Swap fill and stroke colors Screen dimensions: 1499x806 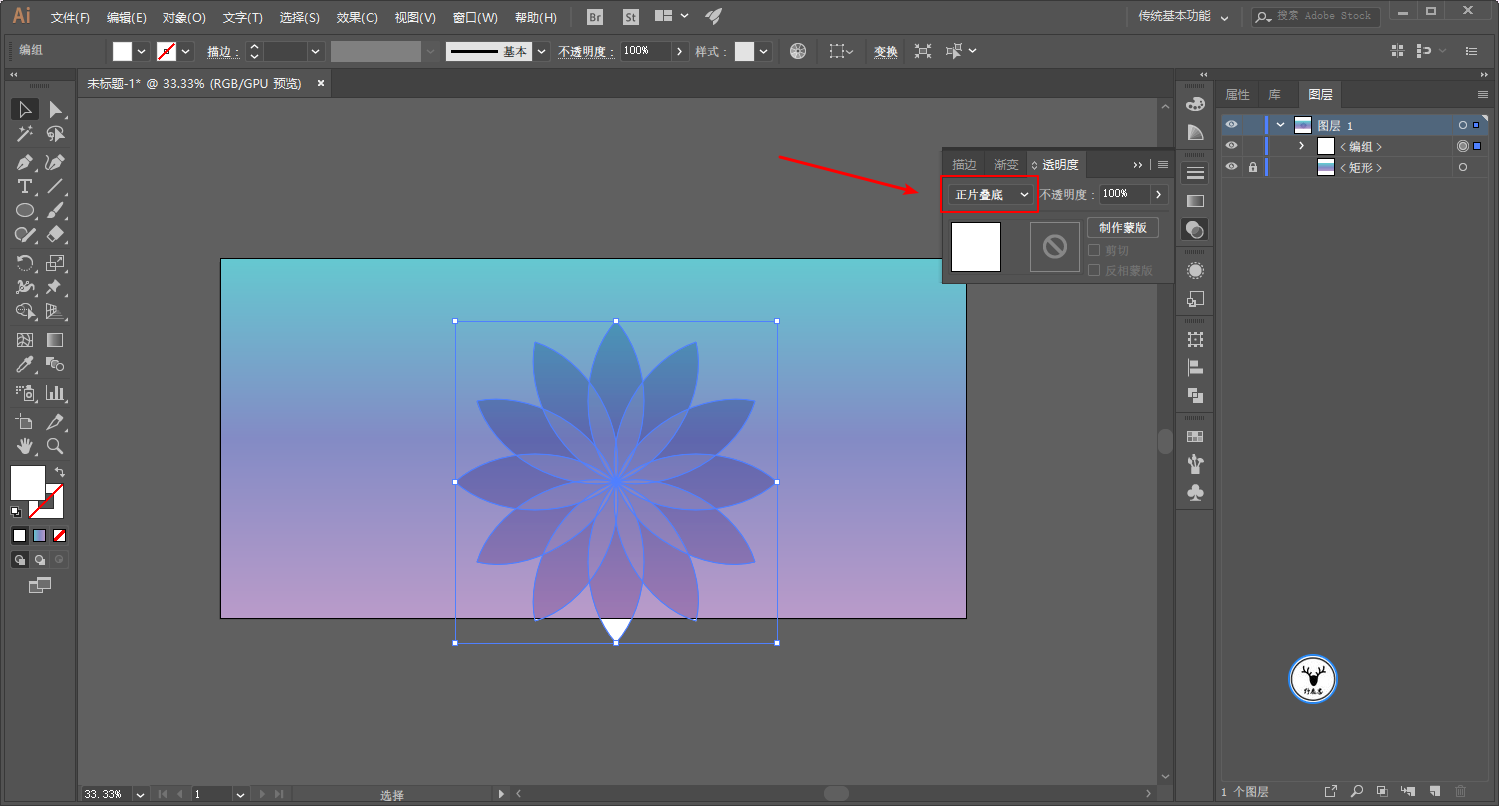pyautogui.click(x=60, y=472)
